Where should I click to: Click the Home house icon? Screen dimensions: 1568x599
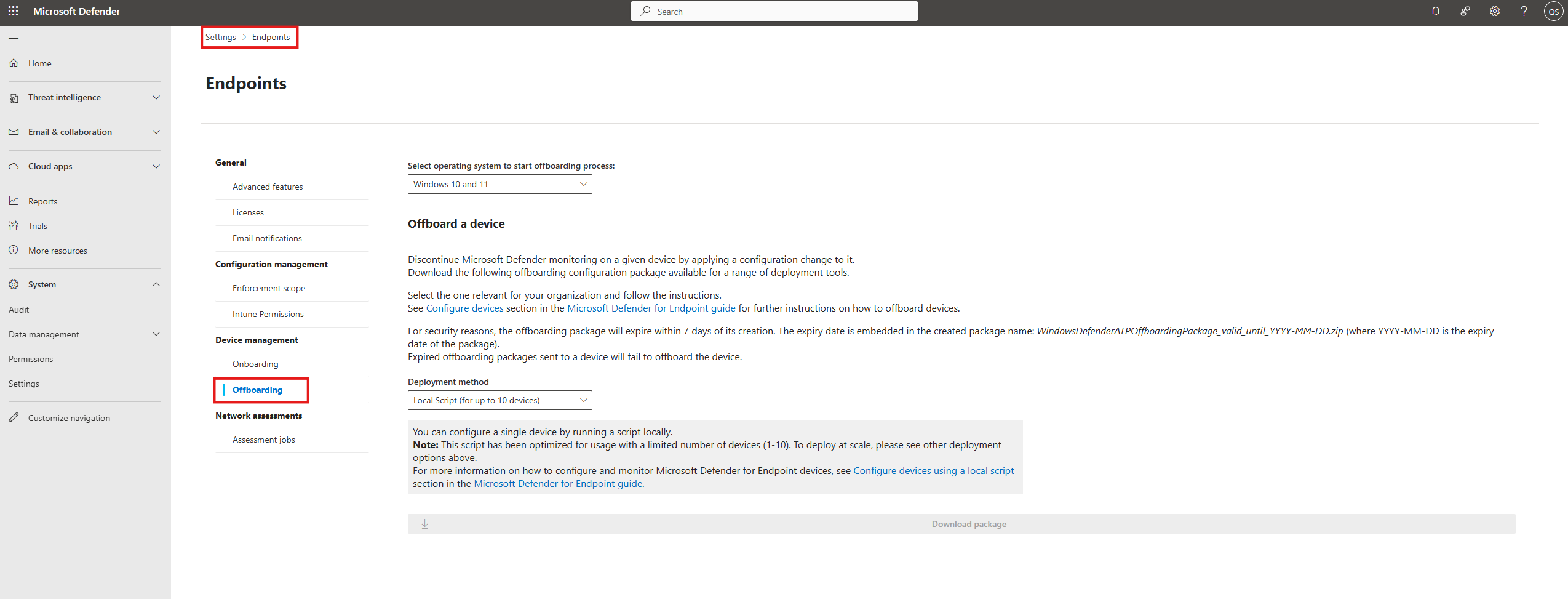coord(14,63)
